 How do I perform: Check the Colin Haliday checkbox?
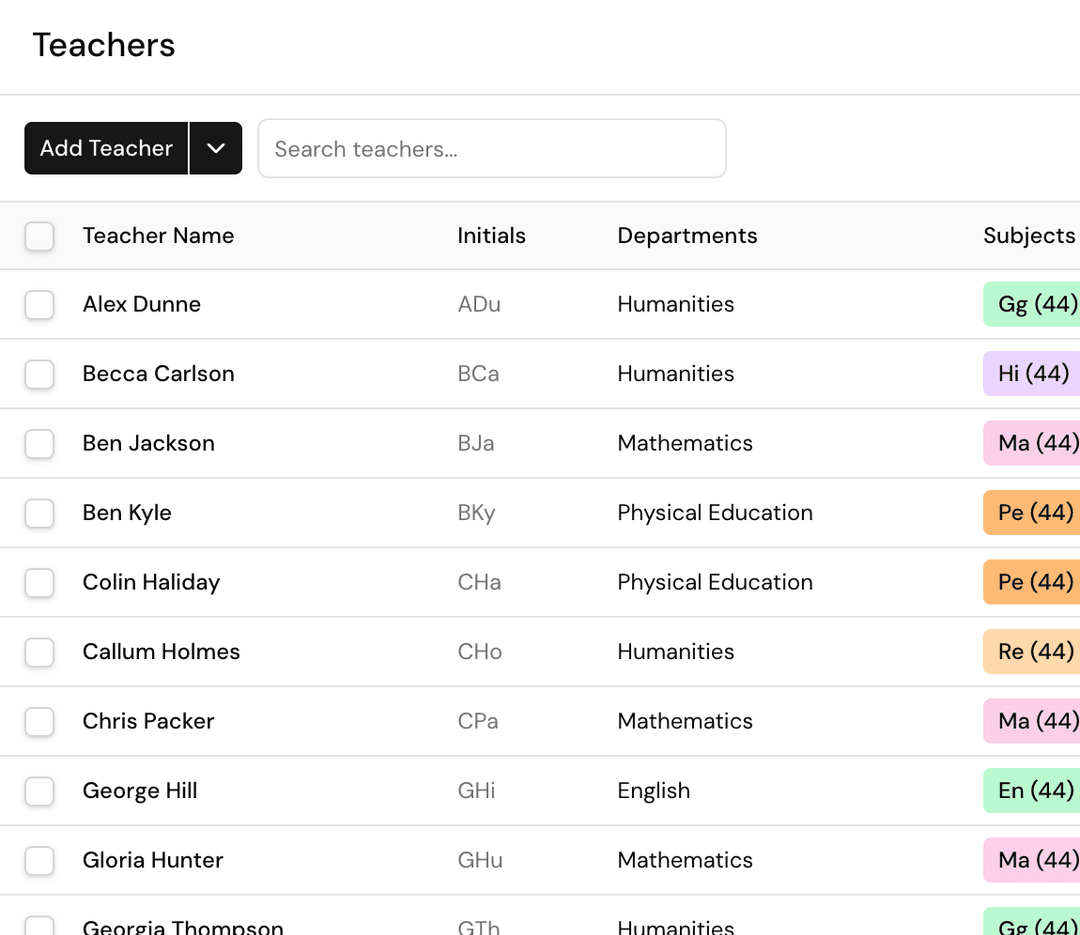39,583
